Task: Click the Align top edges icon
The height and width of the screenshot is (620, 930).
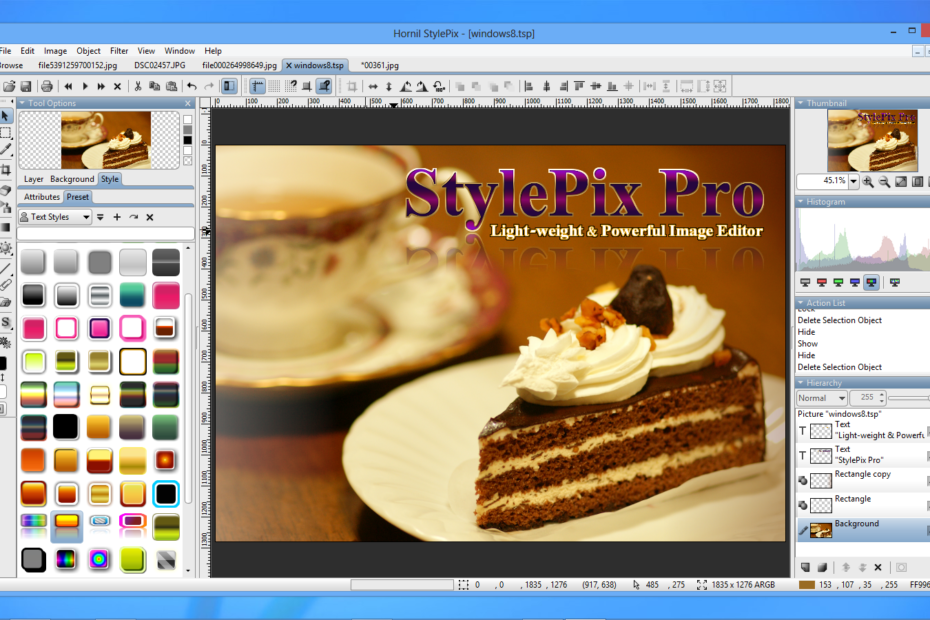Action: tap(579, 87)
